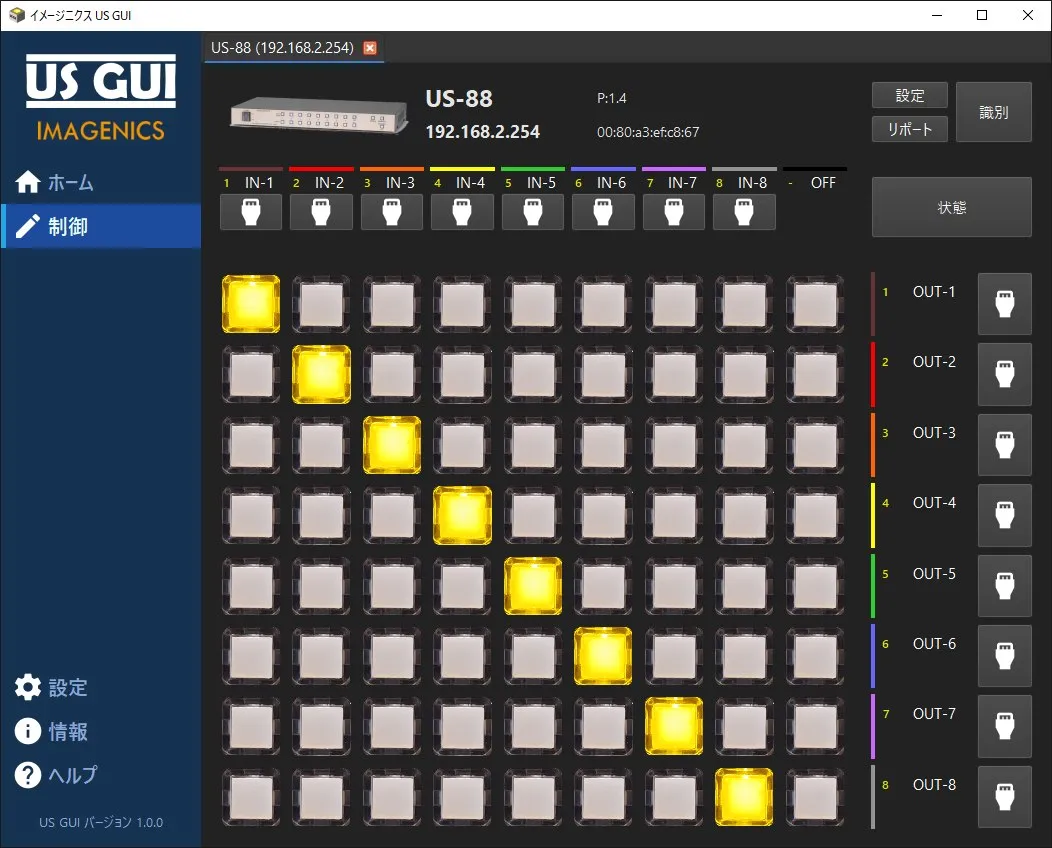
Task: Open the ヘルプ sidebar item
Action: click(x=101, y=775)
